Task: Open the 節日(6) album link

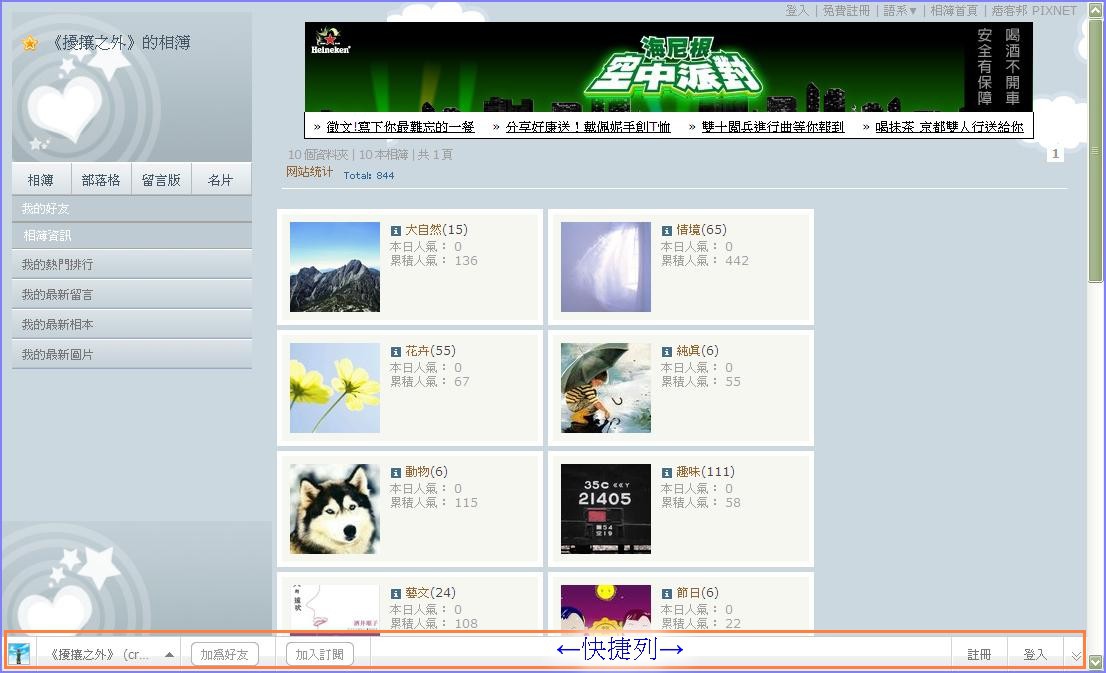Action: [x=698, y=593]
